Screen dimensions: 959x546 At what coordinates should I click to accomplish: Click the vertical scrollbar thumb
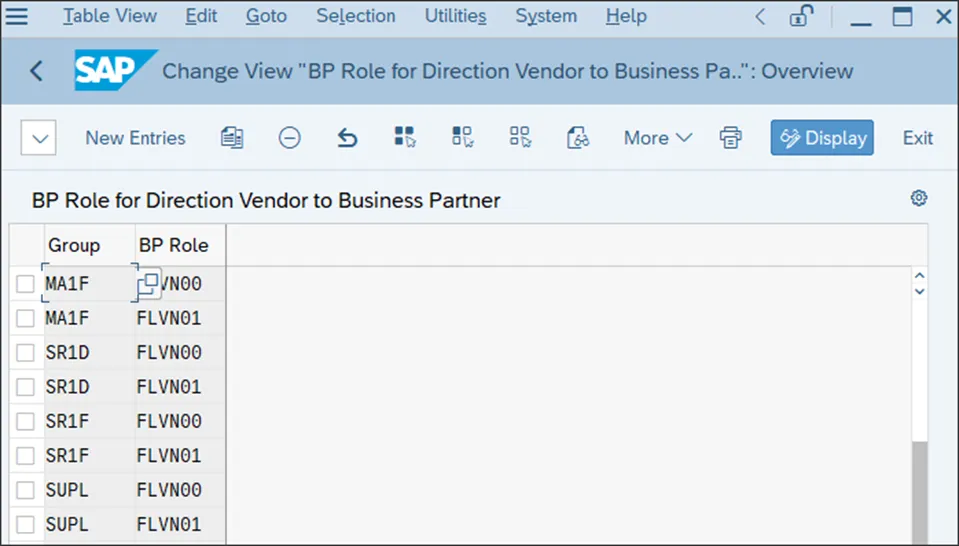[919, 492]
